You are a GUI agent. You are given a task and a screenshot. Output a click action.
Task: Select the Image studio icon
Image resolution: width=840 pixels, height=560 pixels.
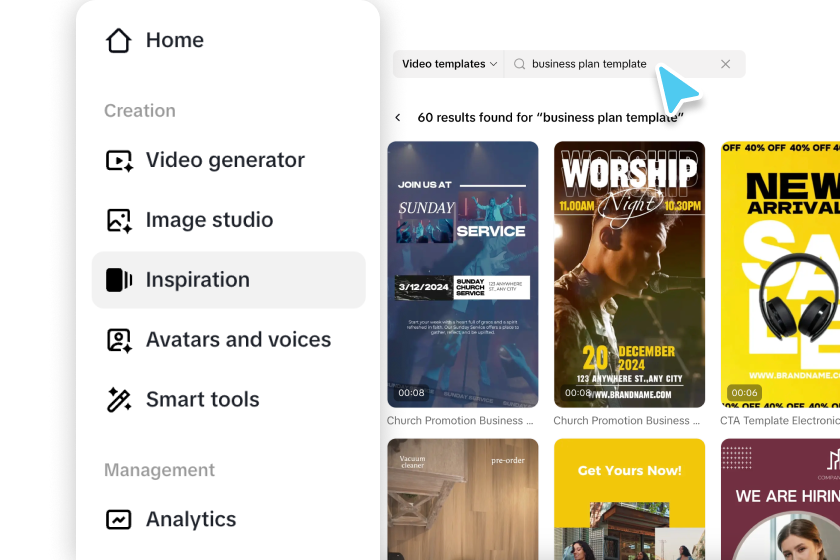[x=119, y=220]
